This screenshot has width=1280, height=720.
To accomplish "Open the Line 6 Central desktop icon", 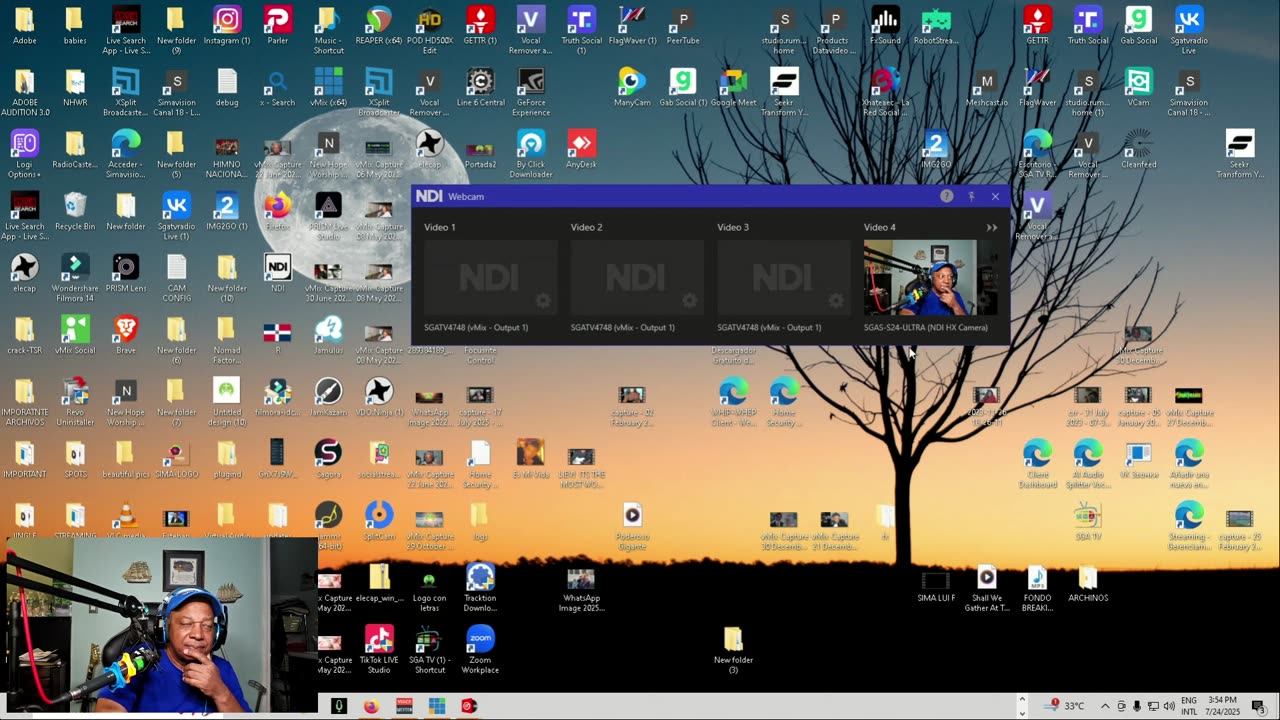I will pyautogui.click(x=480, y=88).
